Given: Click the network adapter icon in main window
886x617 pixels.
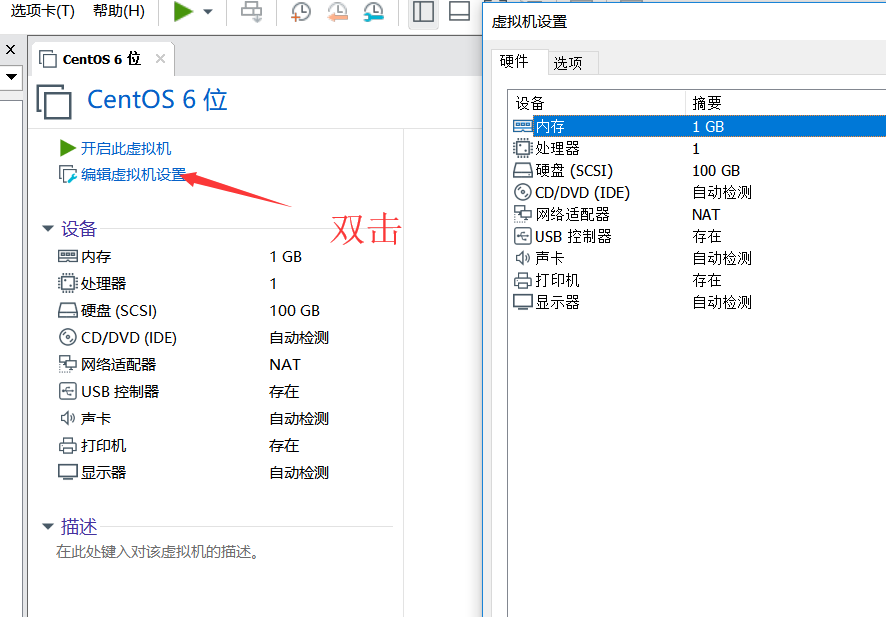Looking at the screenshot, I should tap(68, 364).
